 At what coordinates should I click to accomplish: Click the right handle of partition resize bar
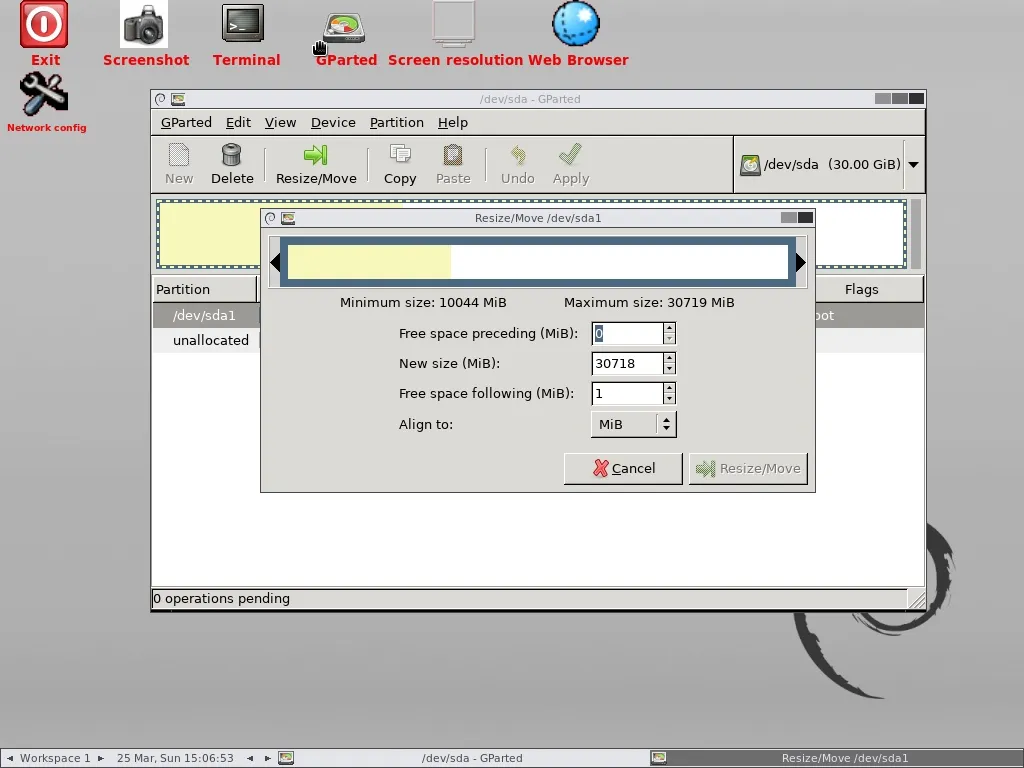[800, 262]
